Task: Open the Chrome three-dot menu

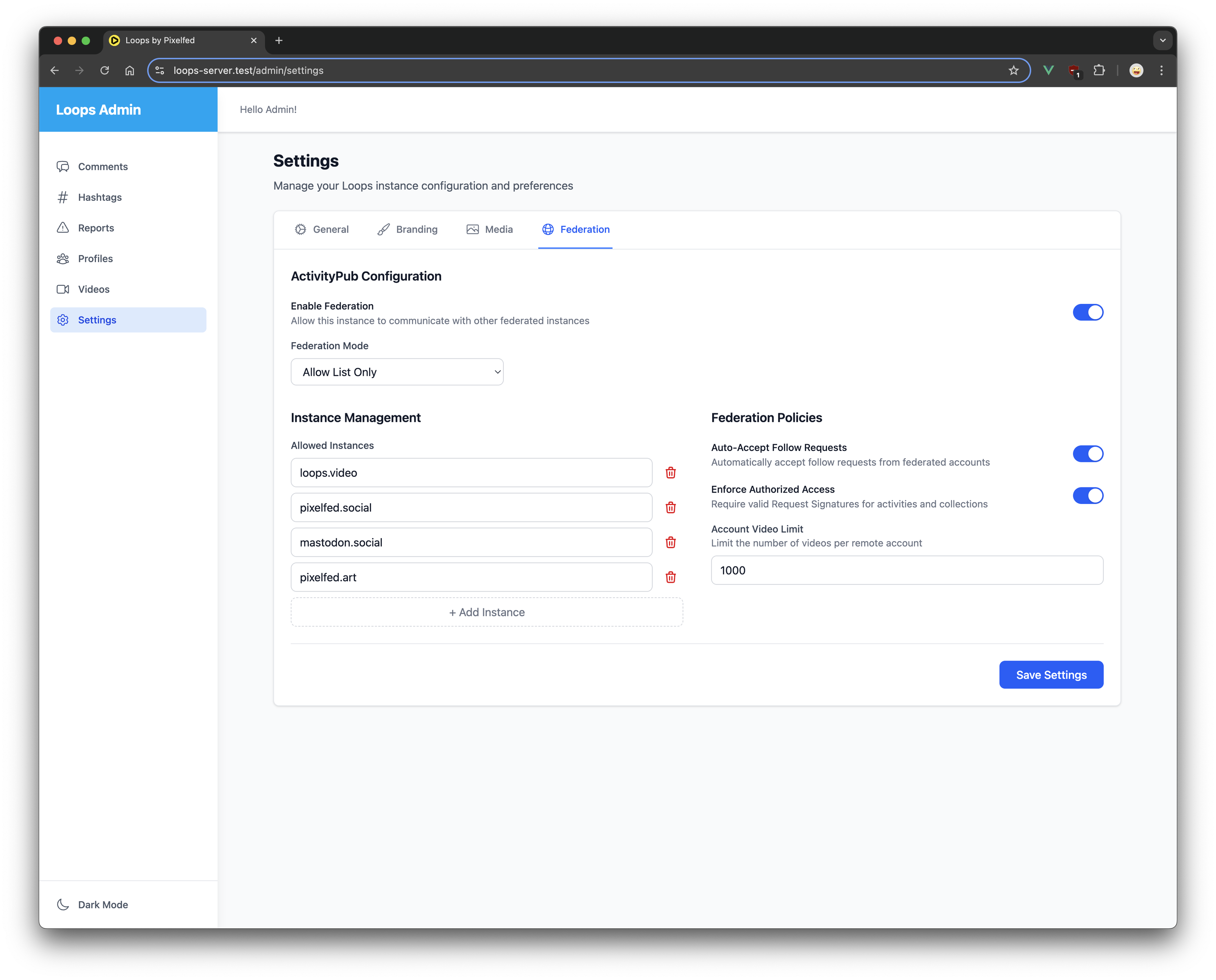Action: [1161, 70]
